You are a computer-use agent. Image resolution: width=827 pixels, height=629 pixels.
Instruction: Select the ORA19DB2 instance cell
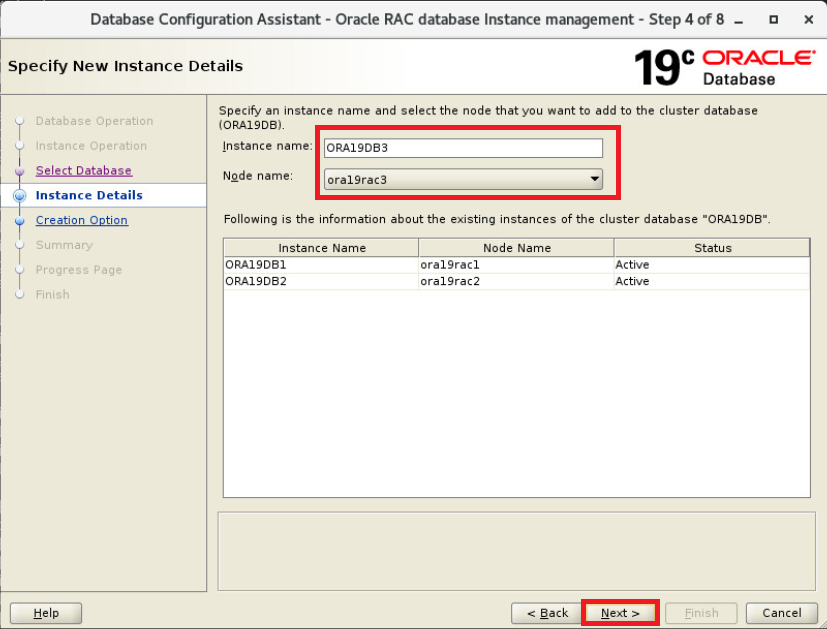321,281
